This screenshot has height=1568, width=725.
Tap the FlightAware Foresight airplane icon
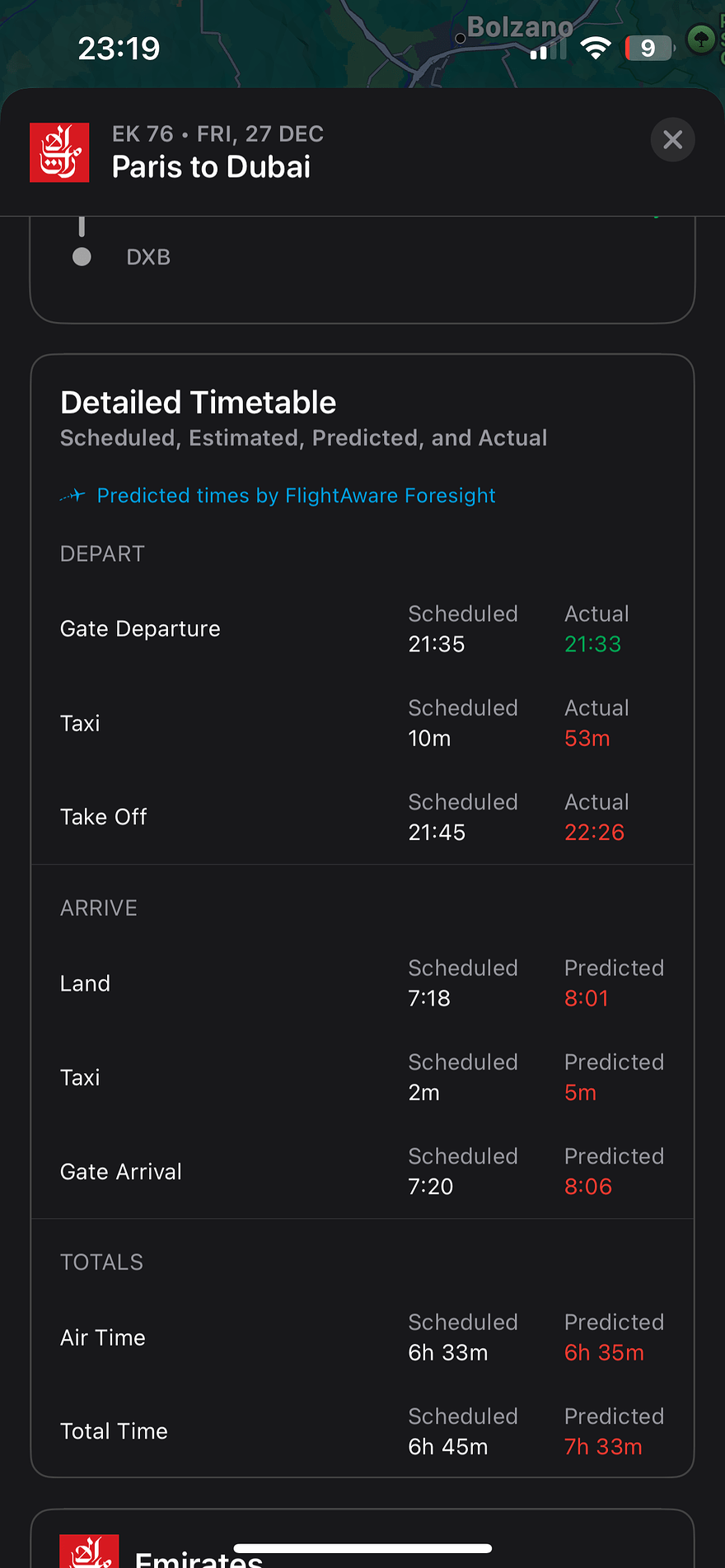click(73, 496)
